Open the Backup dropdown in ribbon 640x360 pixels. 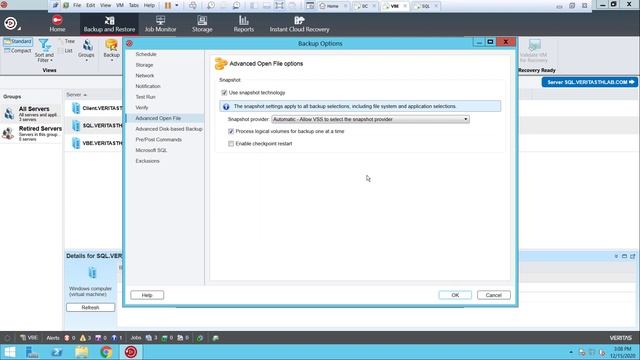tap(111, 51)
